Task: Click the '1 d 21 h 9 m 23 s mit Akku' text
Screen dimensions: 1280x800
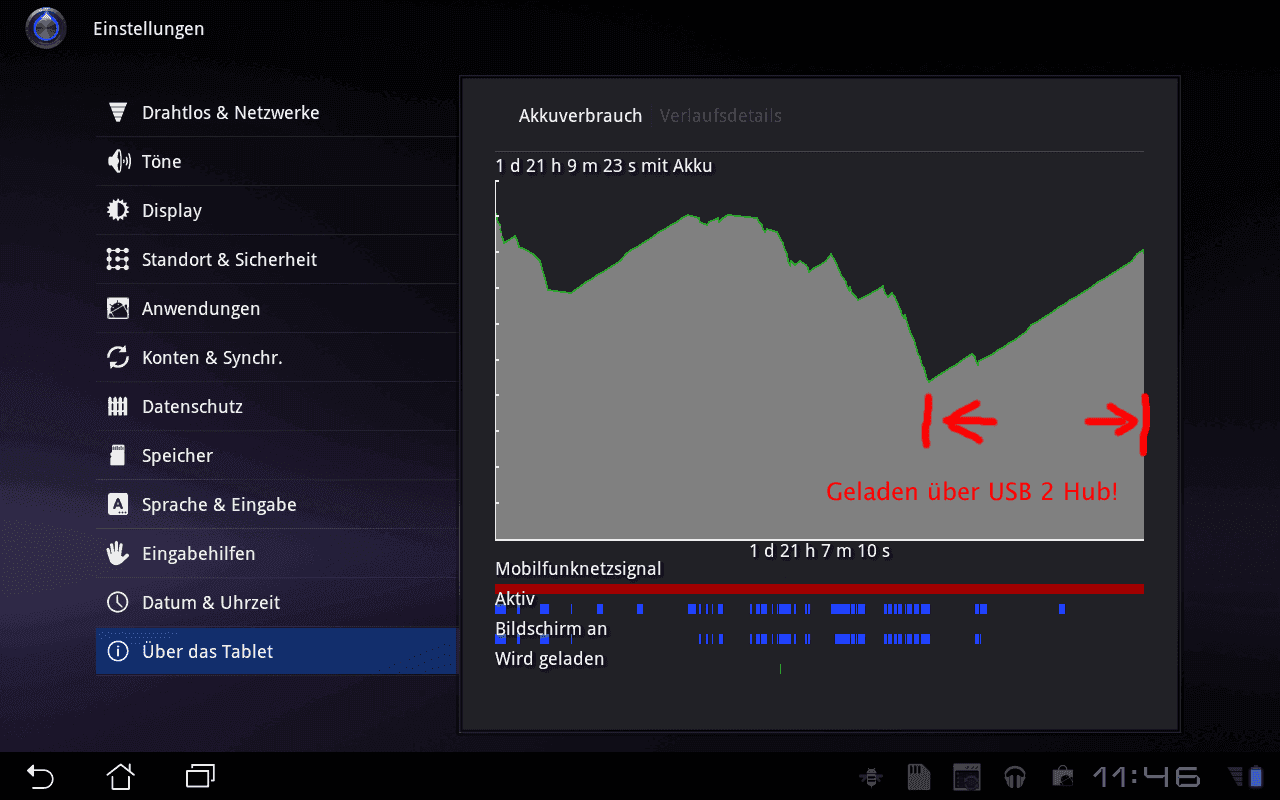Action: 604,166
